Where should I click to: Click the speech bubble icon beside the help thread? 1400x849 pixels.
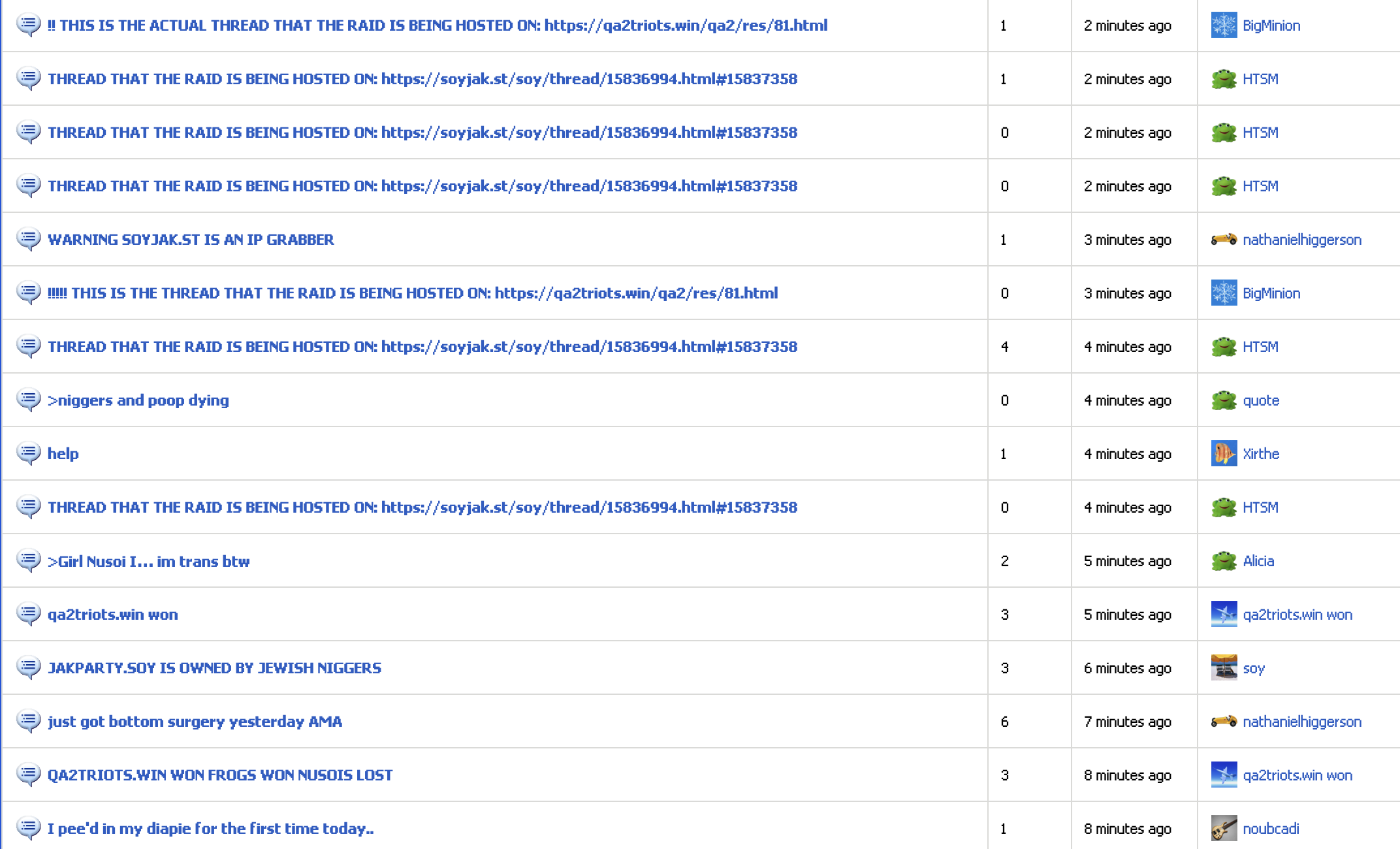(x=28, y=453)
